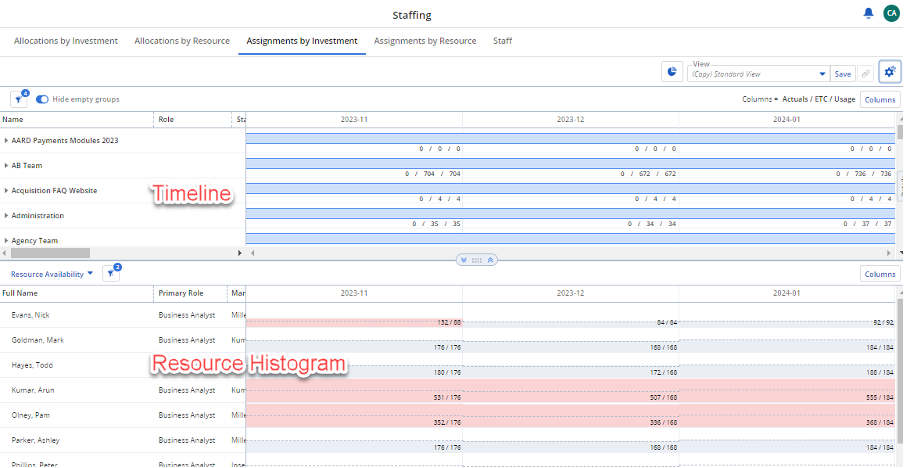Click the 2023-11 timeline period header
The height and width of the screenshot is (468, 904).
354,120
